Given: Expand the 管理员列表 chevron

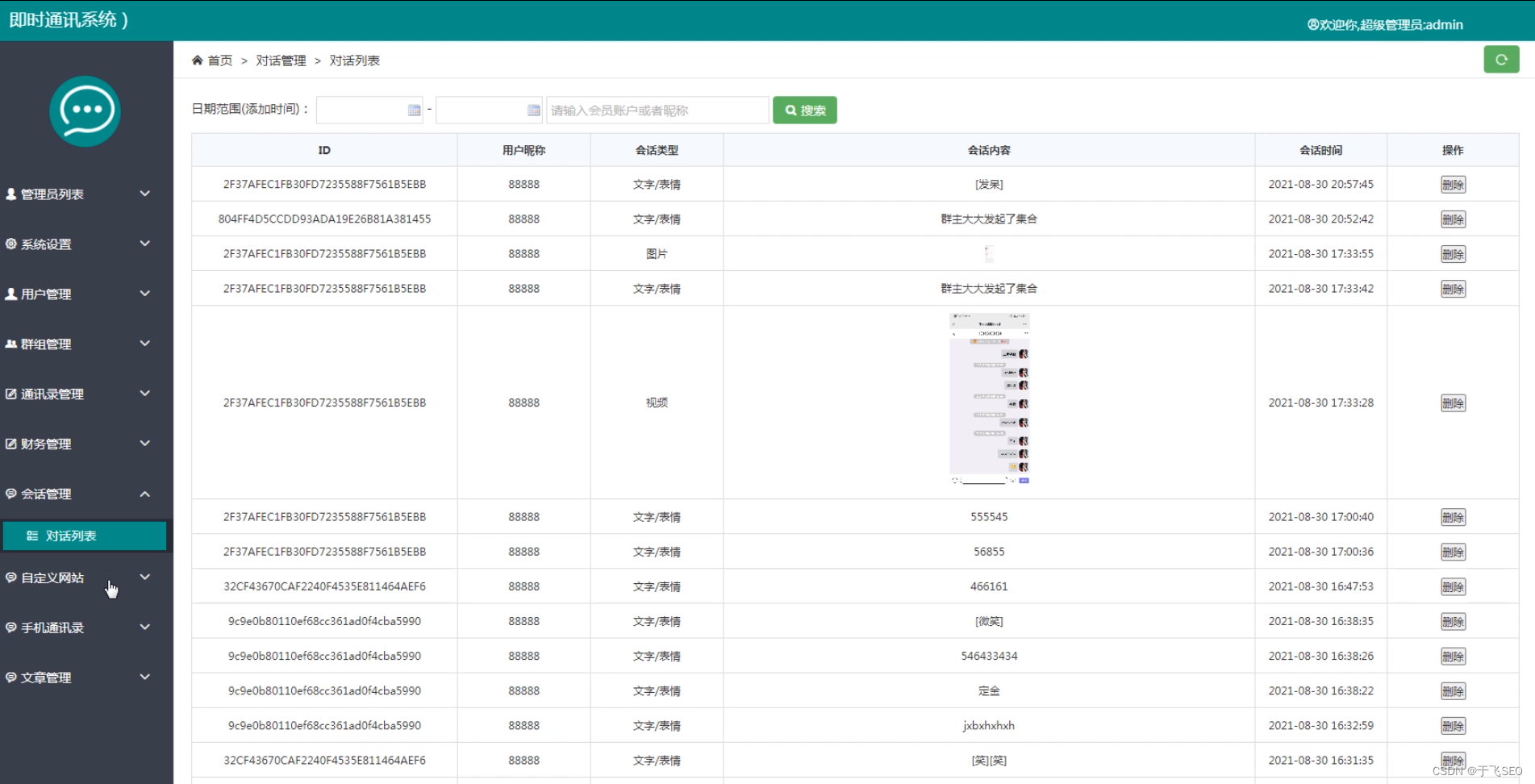Looking at the screenshot, I should 145,194.
